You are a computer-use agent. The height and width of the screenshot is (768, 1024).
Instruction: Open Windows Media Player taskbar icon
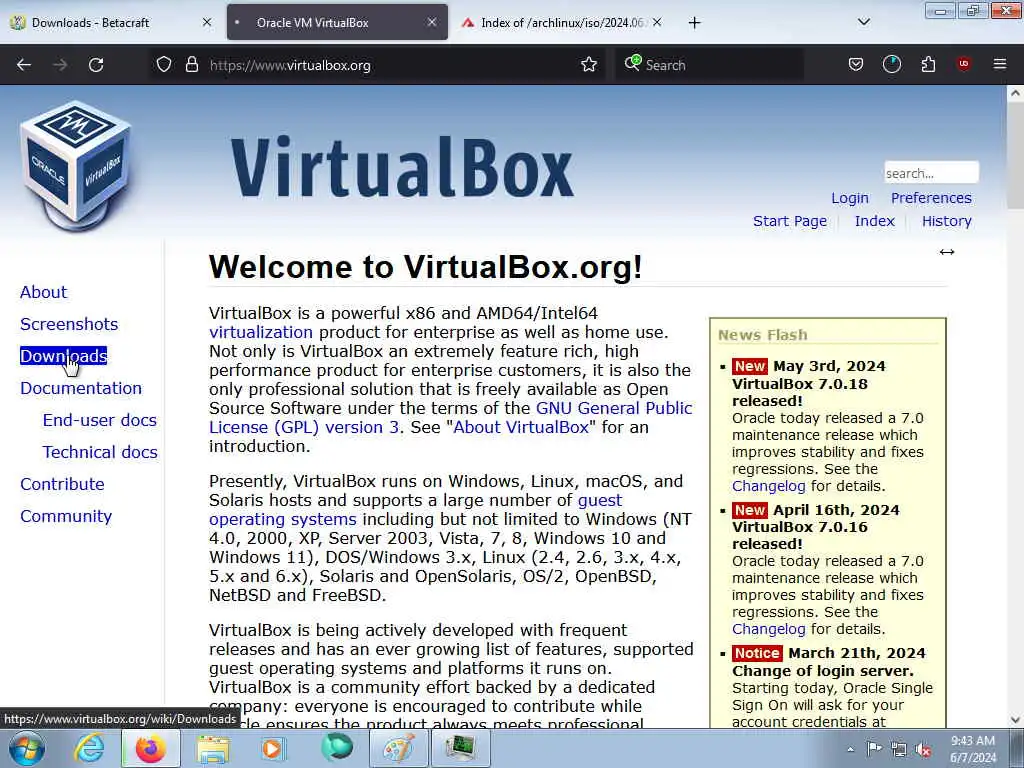[273, 749]
